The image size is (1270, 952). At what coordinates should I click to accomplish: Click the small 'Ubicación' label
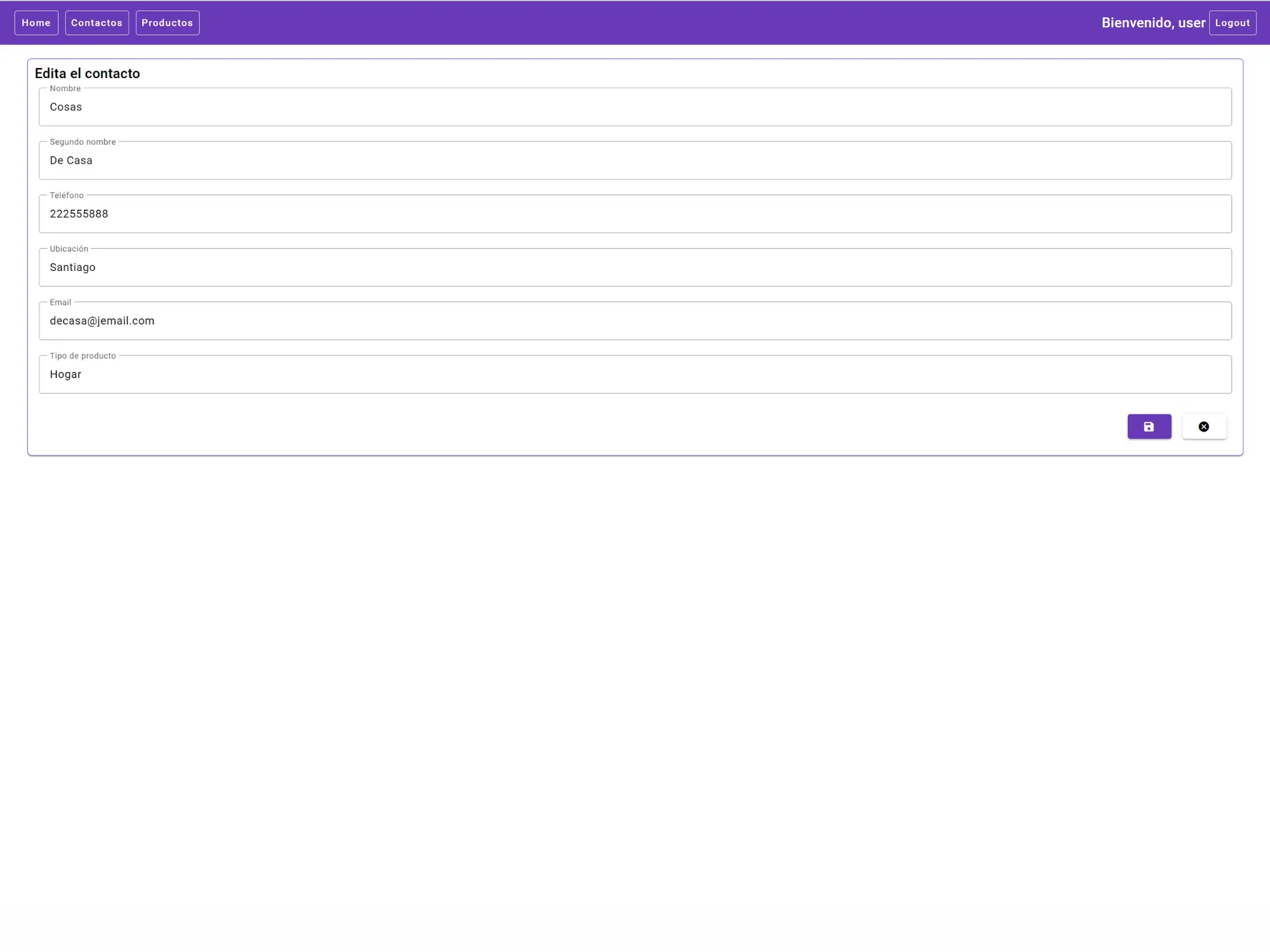pyautogui.click(x=69, y=249)
